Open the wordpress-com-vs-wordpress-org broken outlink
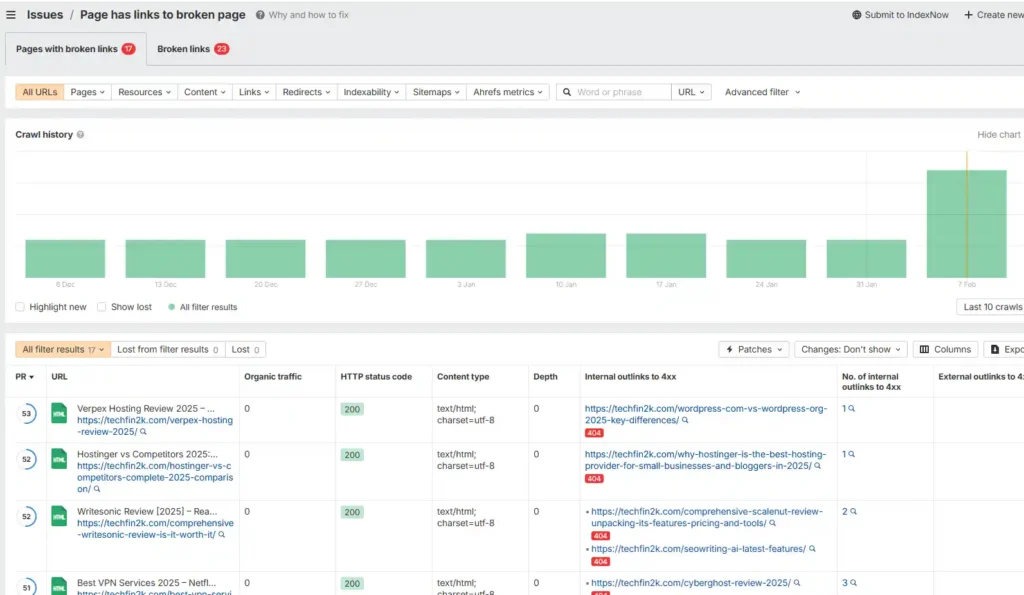 (x=705, y=414)
